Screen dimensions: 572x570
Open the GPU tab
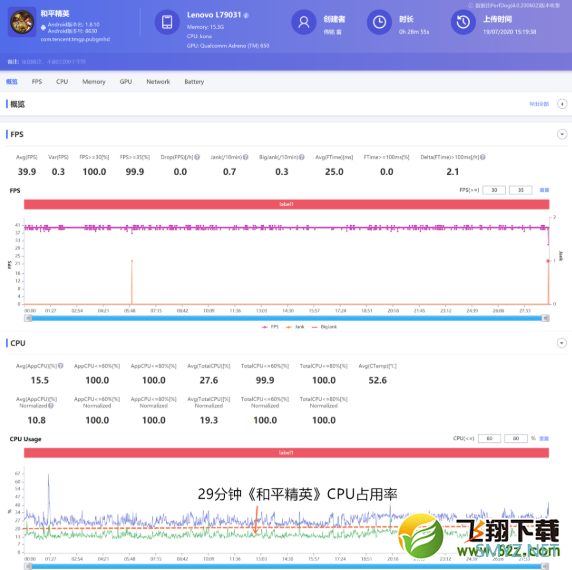click(126, 82)
